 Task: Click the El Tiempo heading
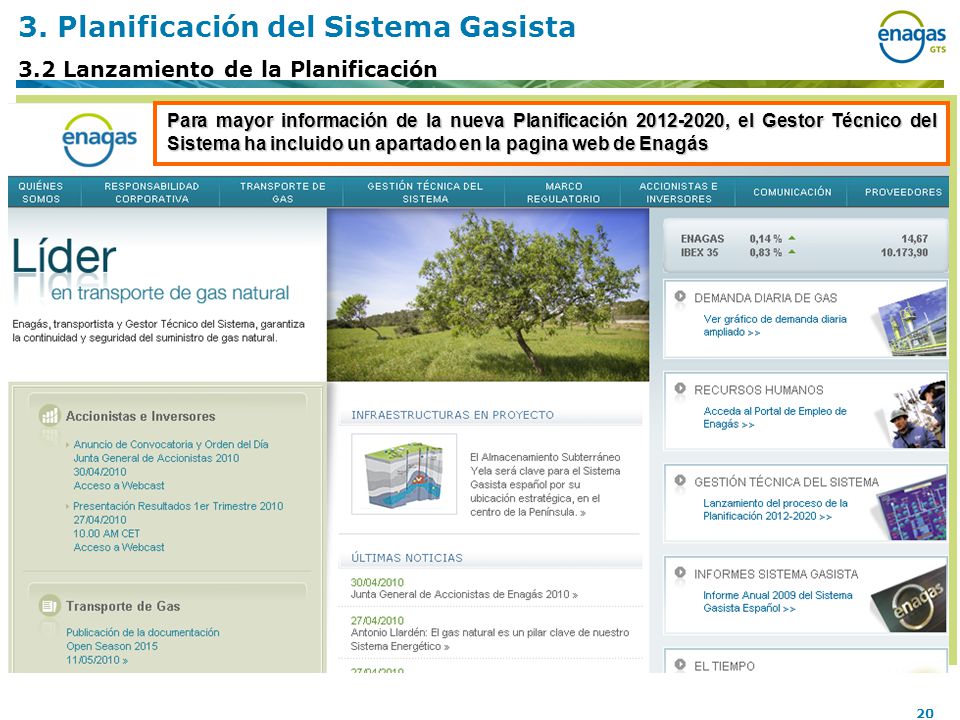tap(724, 666)
